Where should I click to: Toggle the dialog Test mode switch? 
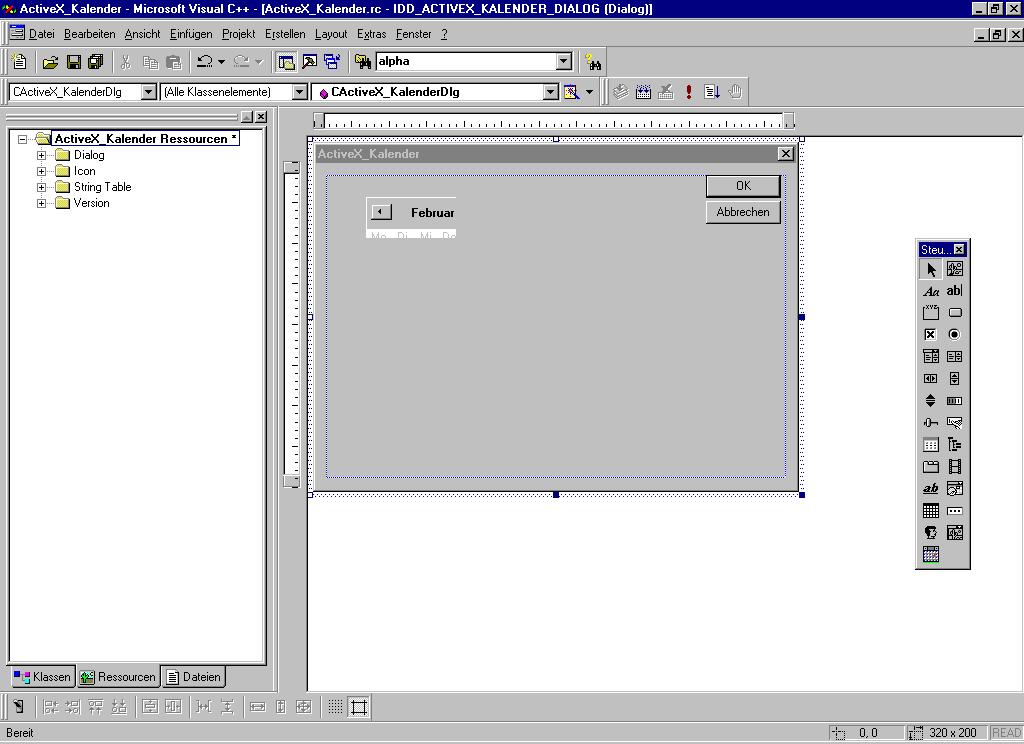tap(18, 707)
